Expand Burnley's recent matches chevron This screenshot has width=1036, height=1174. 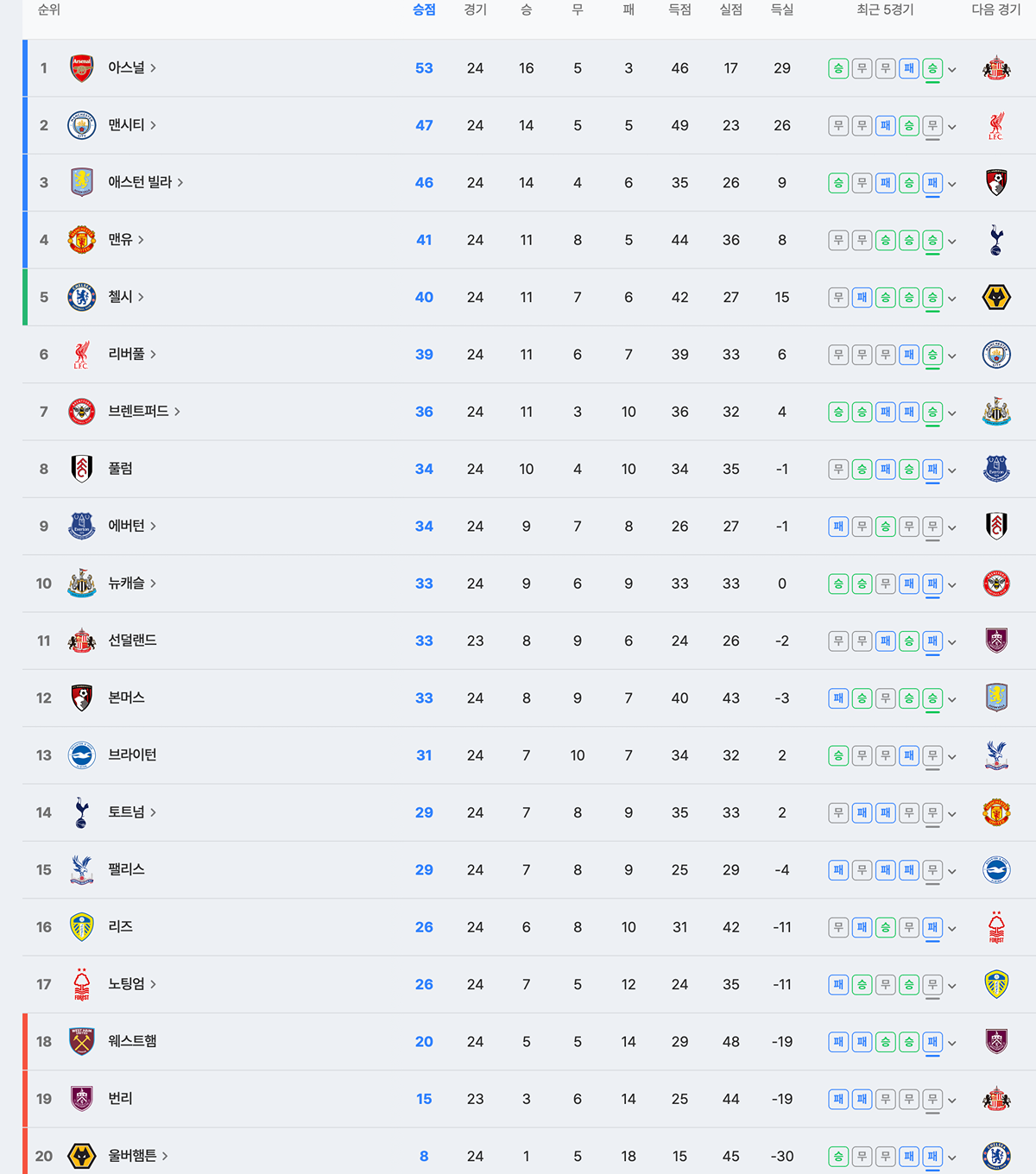(x=952, y=1101)
